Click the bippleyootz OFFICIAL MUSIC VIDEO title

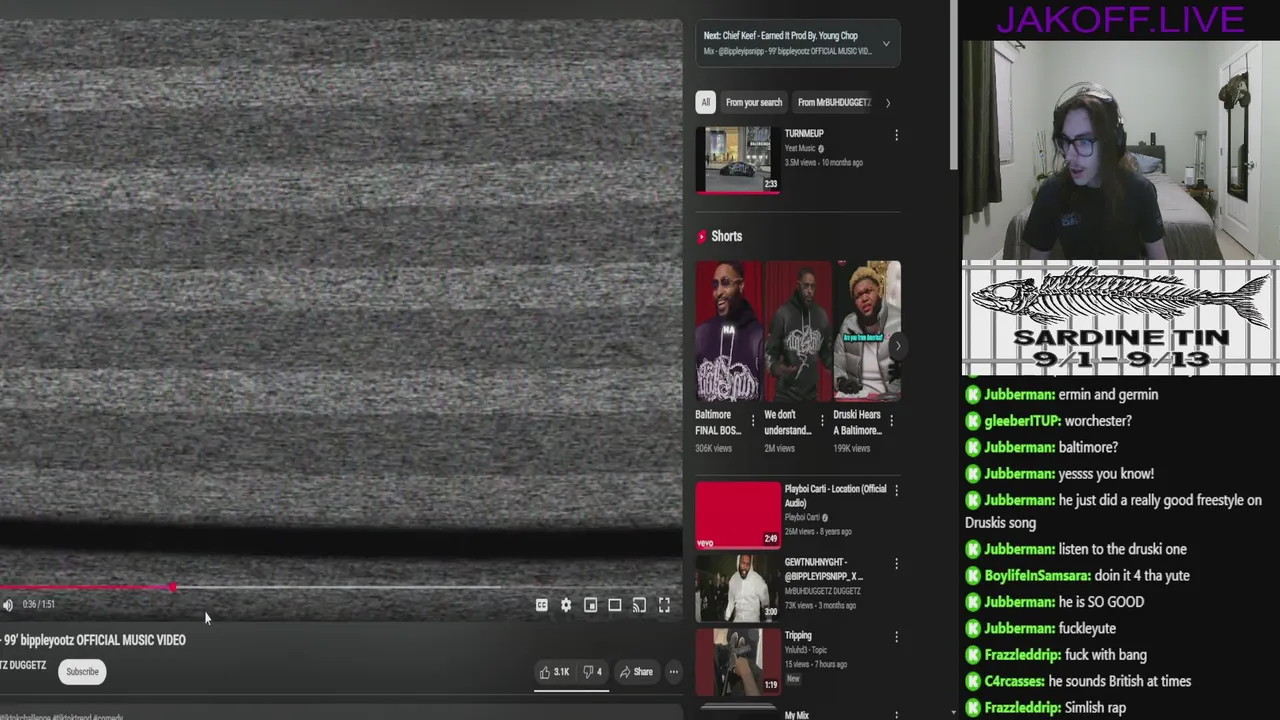coord(95,640)
